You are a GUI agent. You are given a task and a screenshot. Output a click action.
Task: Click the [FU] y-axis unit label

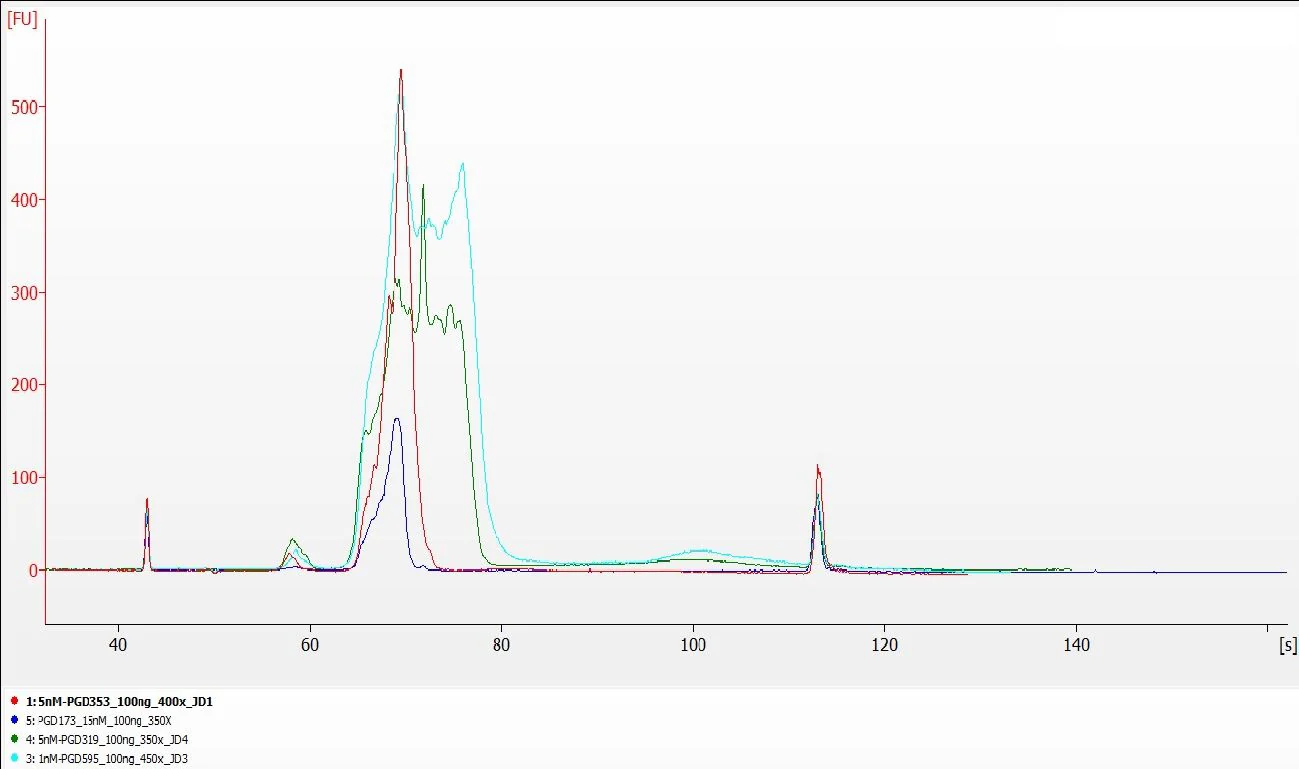pyautogui.click(x=22, y=19)
